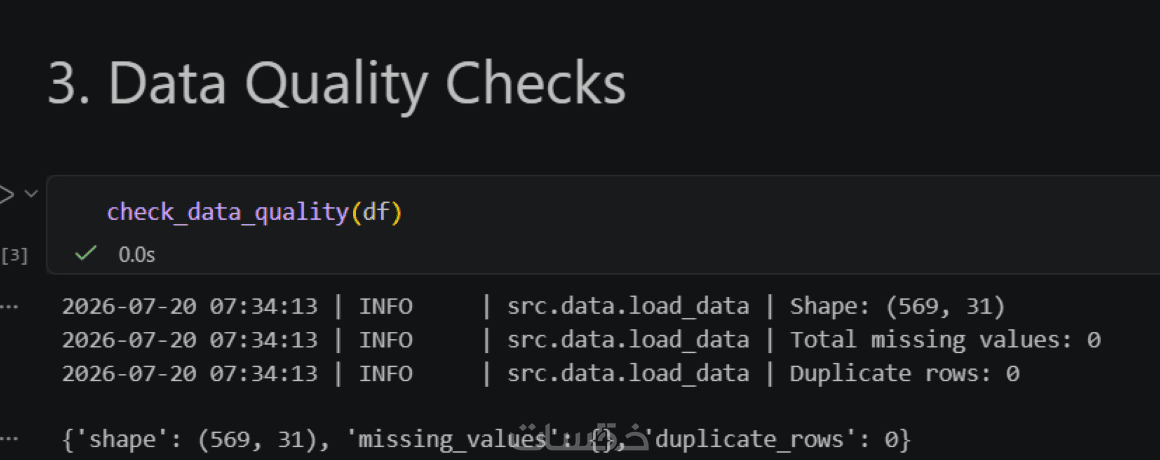
Task: Click src.data.load_data in the Duplicate rows line
Action: [x=628, y=373]
